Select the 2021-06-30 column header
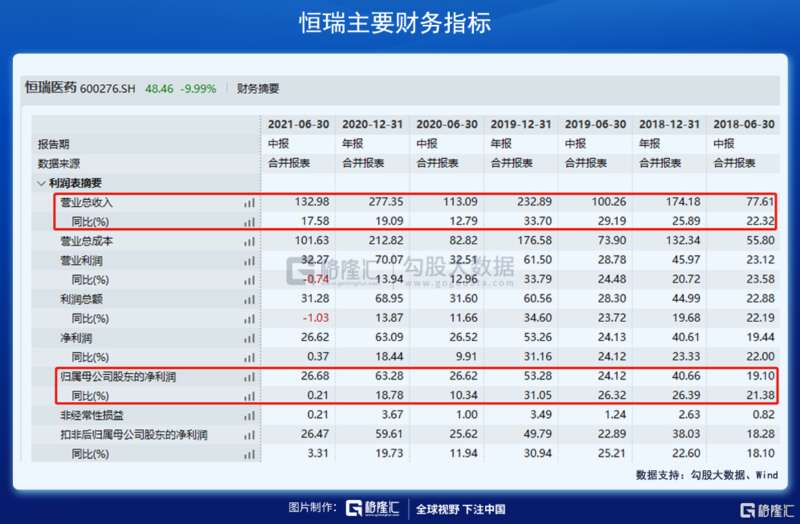This screenshot has width=800, height=524. tap(298, 125)
